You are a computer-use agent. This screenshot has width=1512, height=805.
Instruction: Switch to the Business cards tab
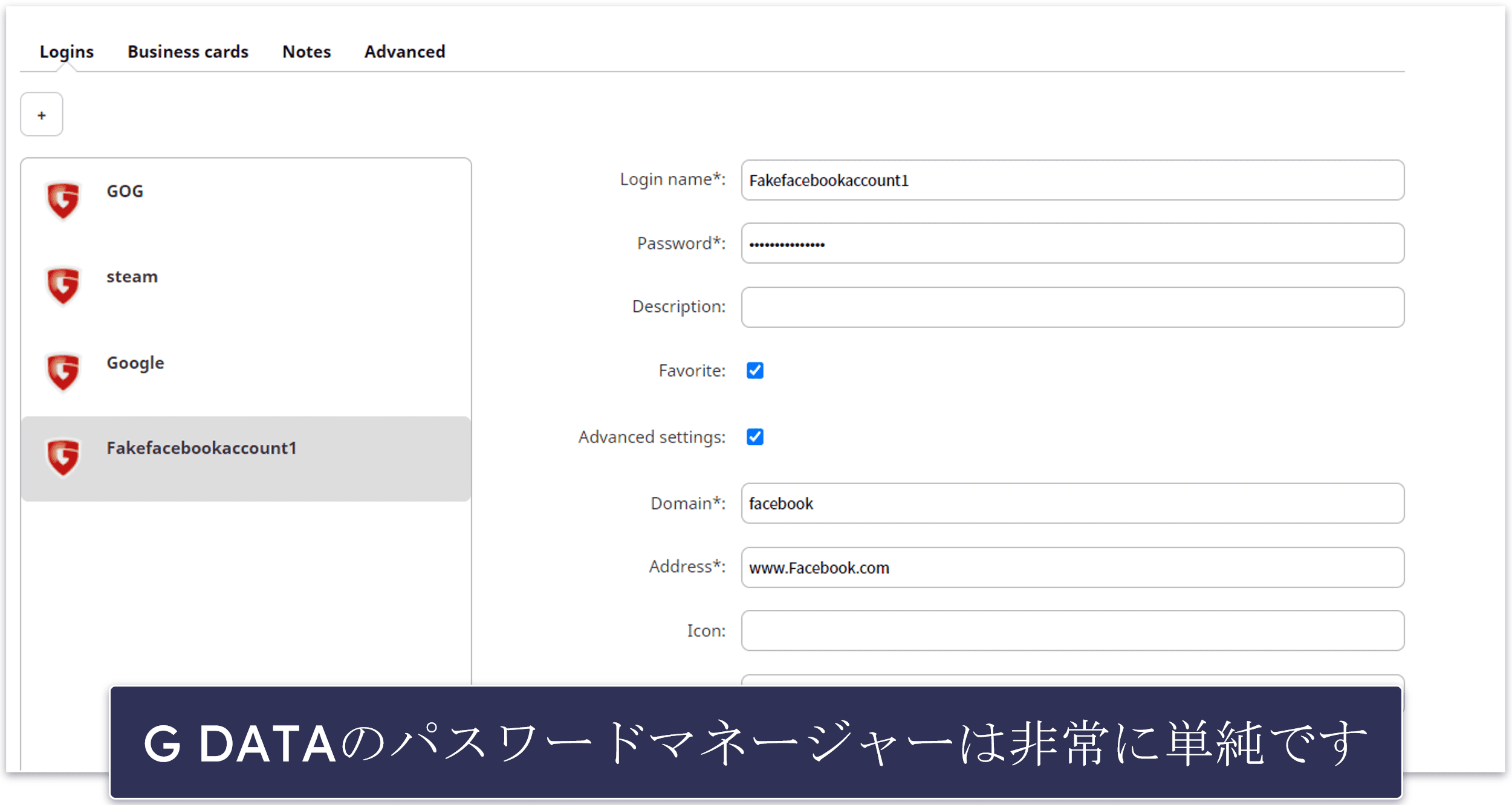[x=188, y=52]
